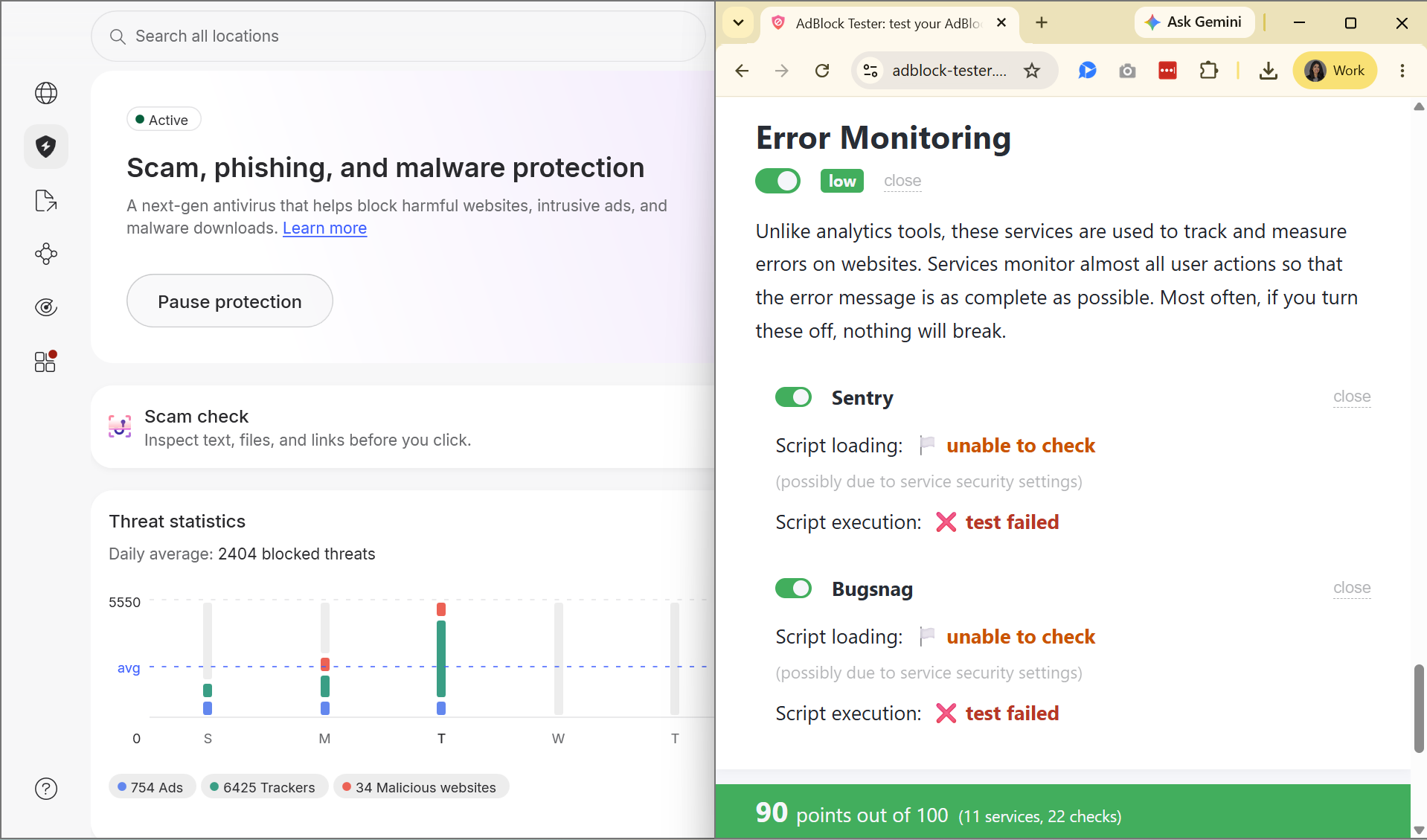
Task: Open the tab search dropdown arrow
Action: [738, 23]
